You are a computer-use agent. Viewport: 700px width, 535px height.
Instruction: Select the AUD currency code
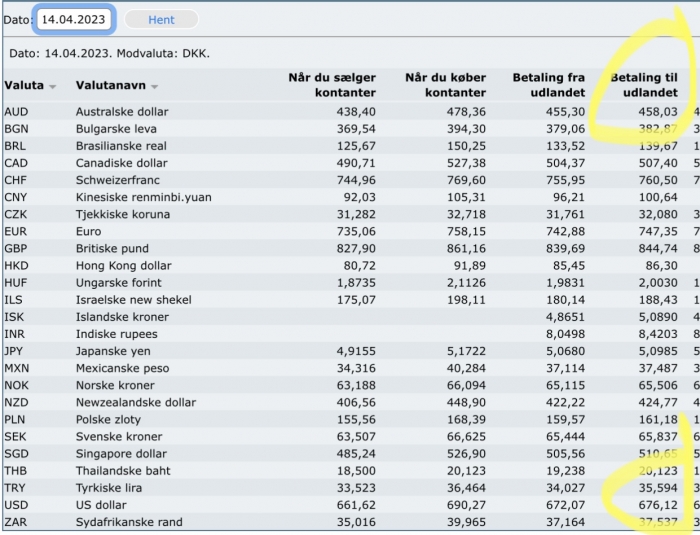click(16, 112)
